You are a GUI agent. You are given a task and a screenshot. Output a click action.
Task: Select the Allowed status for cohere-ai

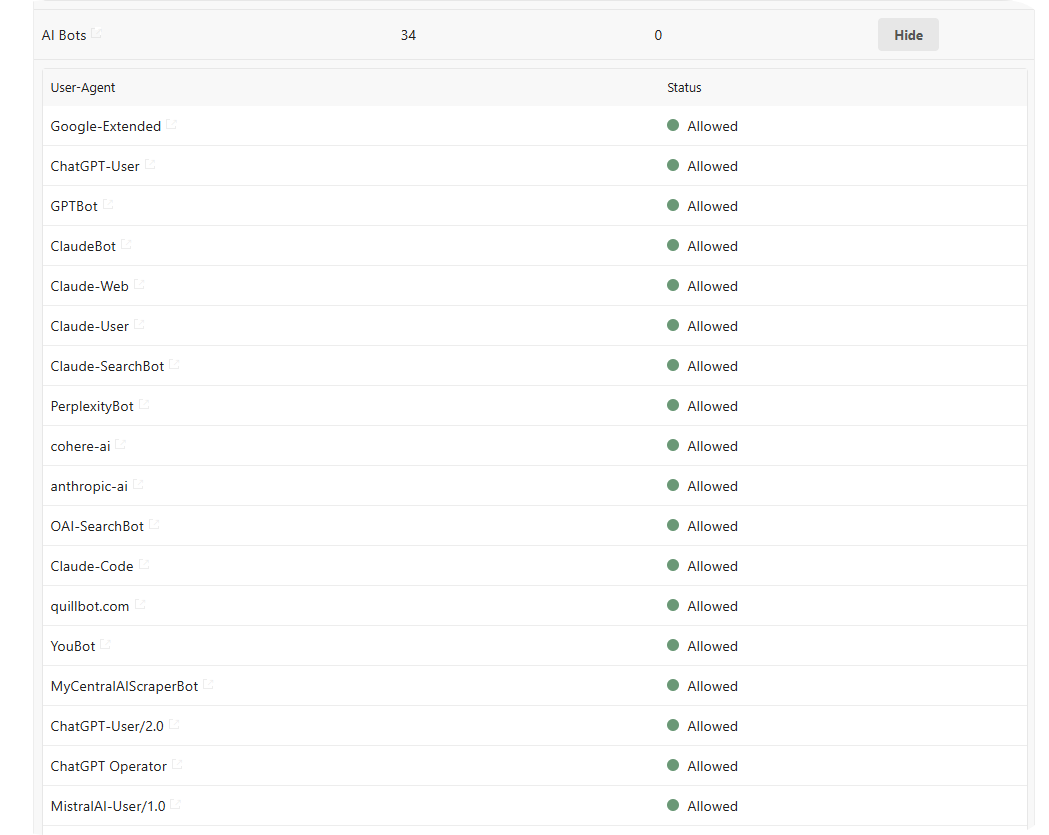(x=702, y=446)
